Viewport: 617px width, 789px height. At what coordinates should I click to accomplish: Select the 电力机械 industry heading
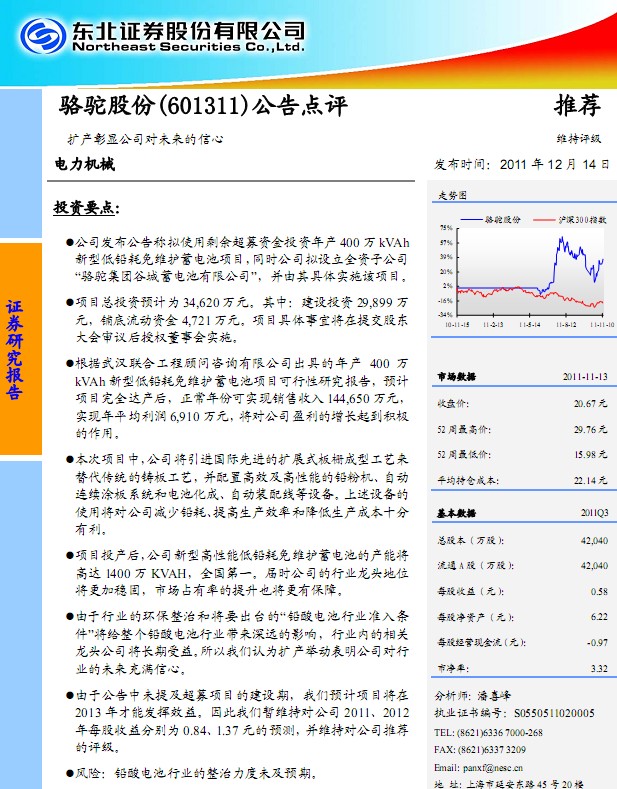(85, 164)
